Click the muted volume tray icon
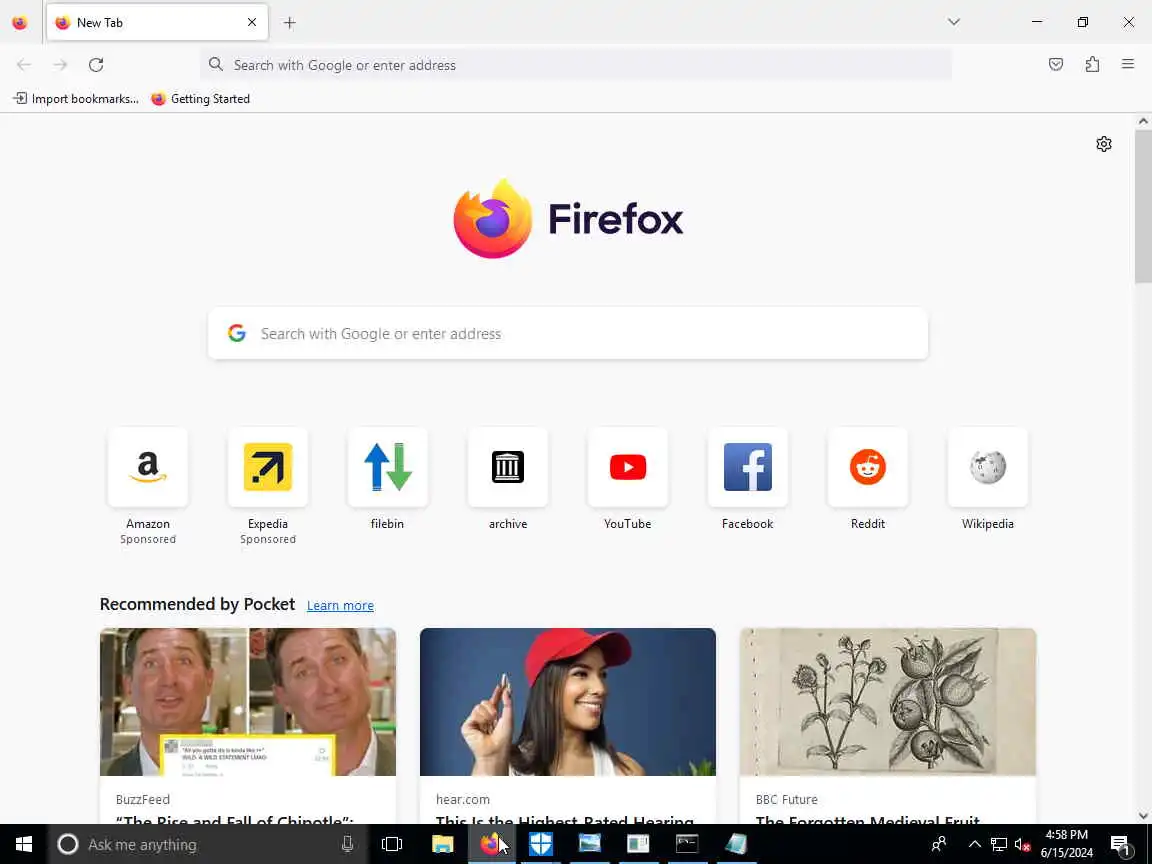Screen dimensions: 1152x864 pyautogui.click(x=1022, y=845)
